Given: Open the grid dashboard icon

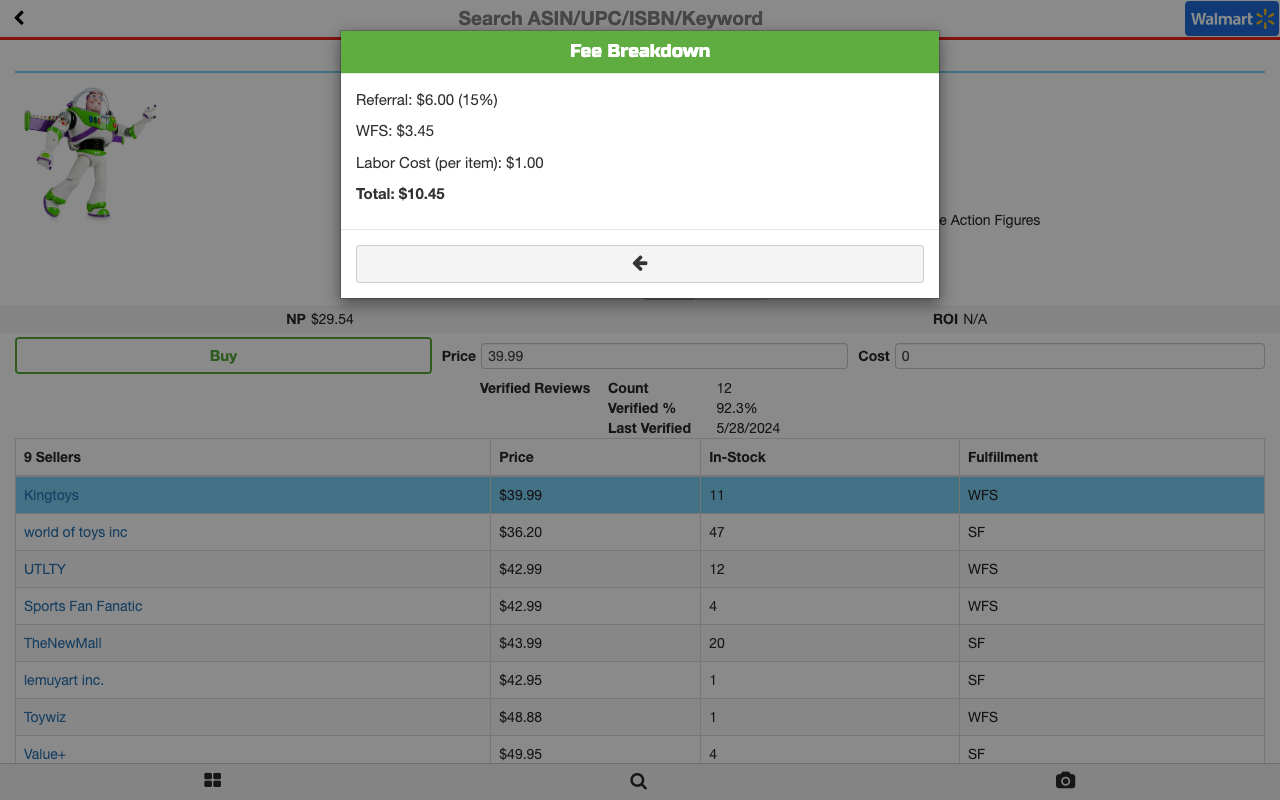Looking at the screenshot, I should tap(212, 781).
